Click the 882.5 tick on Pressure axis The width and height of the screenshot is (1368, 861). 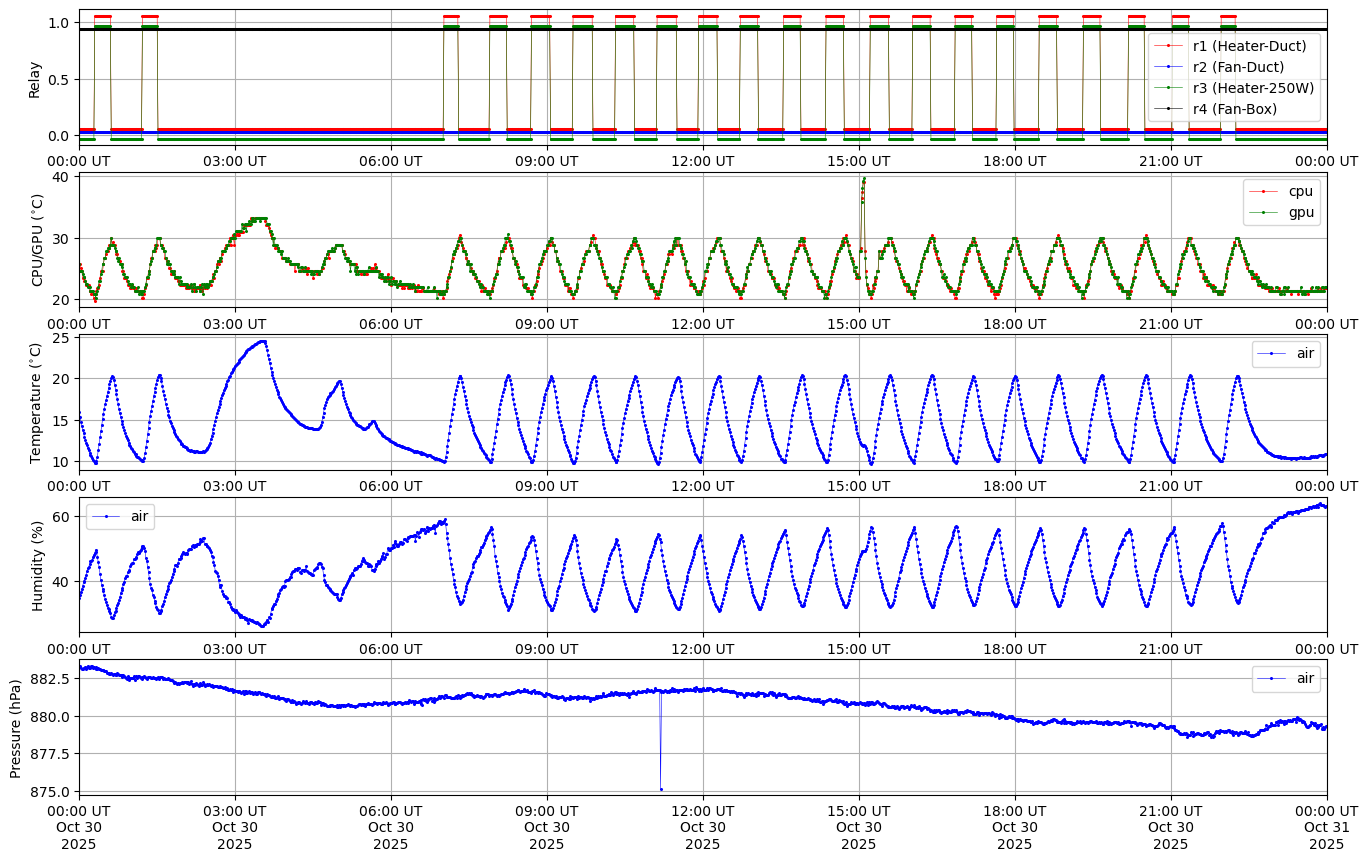point(52,678)
